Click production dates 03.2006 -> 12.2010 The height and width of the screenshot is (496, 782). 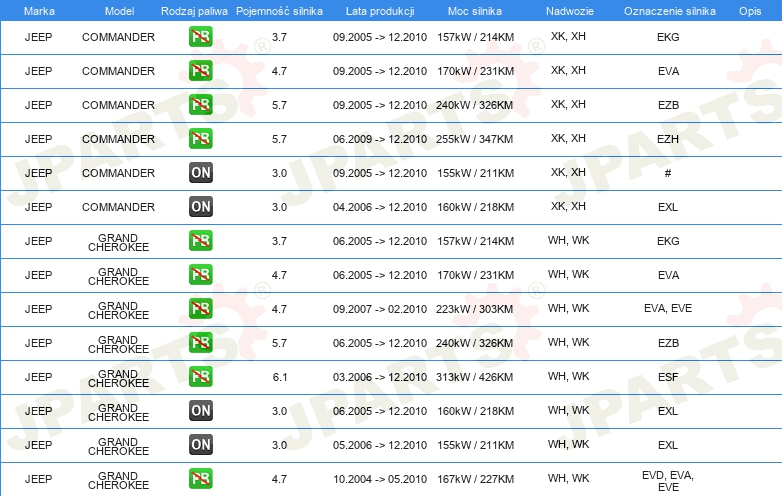(380, 377)
